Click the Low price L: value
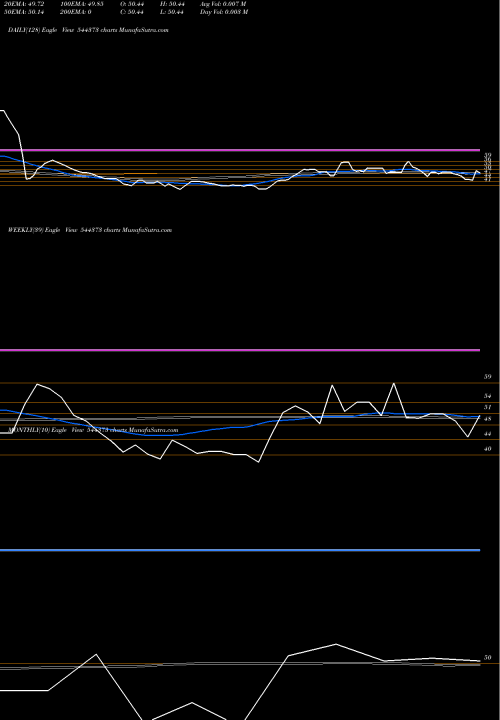 [172, 12]
